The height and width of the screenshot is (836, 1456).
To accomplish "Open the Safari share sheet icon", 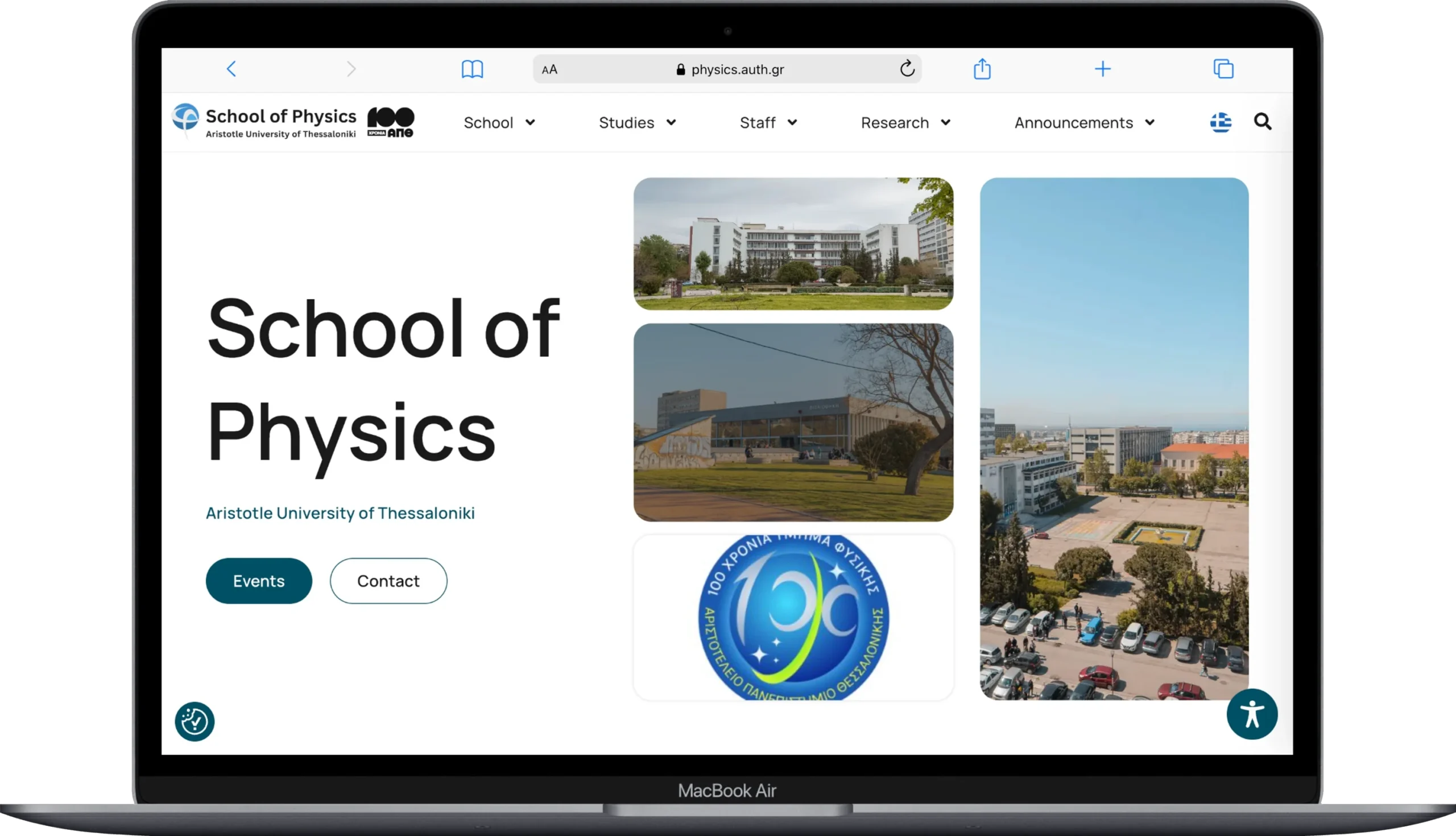I will pyautogui.click(x=982, y=68).
